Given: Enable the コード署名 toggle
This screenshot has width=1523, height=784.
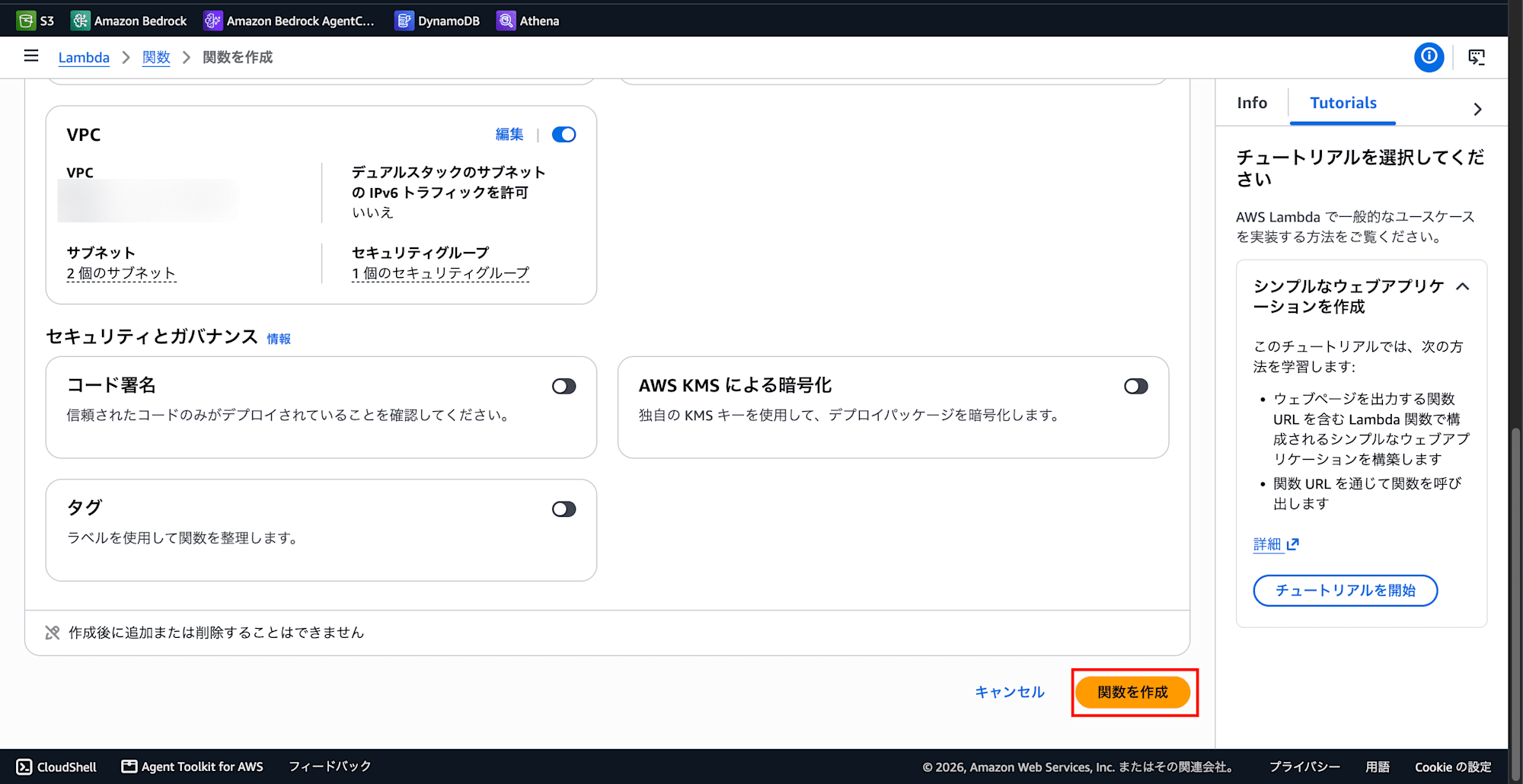Looking at the screenshot, I should [x=564, y=387].
